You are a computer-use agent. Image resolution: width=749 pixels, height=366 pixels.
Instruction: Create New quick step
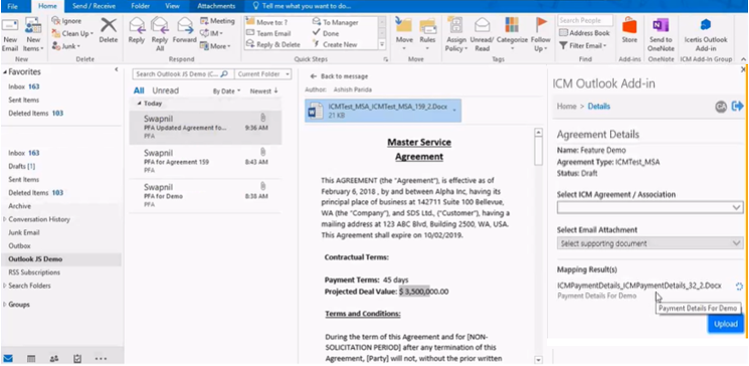point(335,44)
